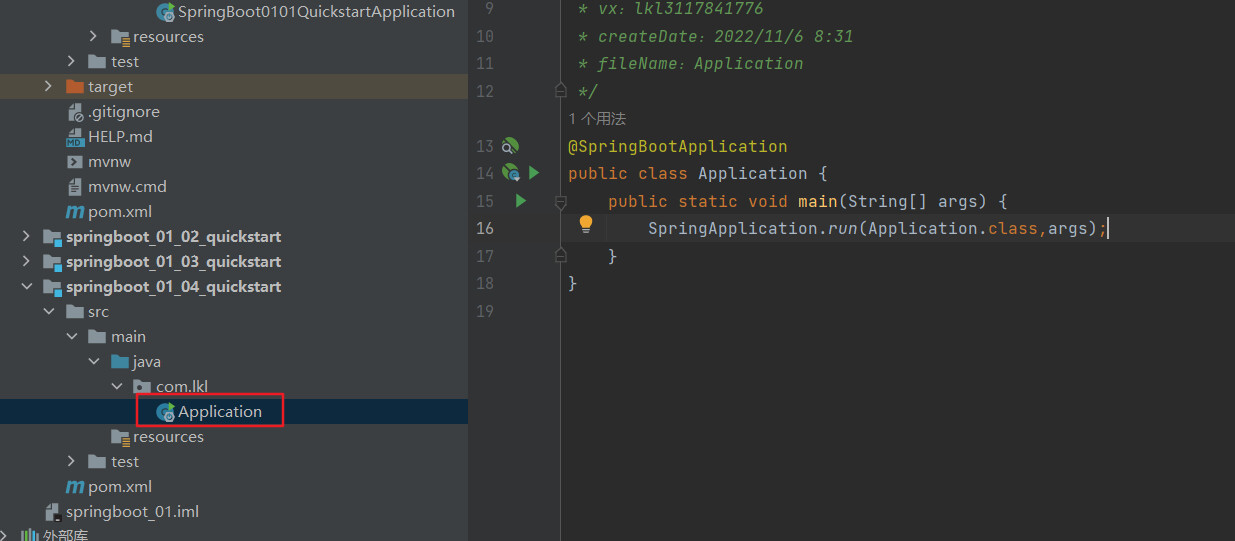
Task: Open the yellow light bulb quick-fix
Action: click(586, 225)
